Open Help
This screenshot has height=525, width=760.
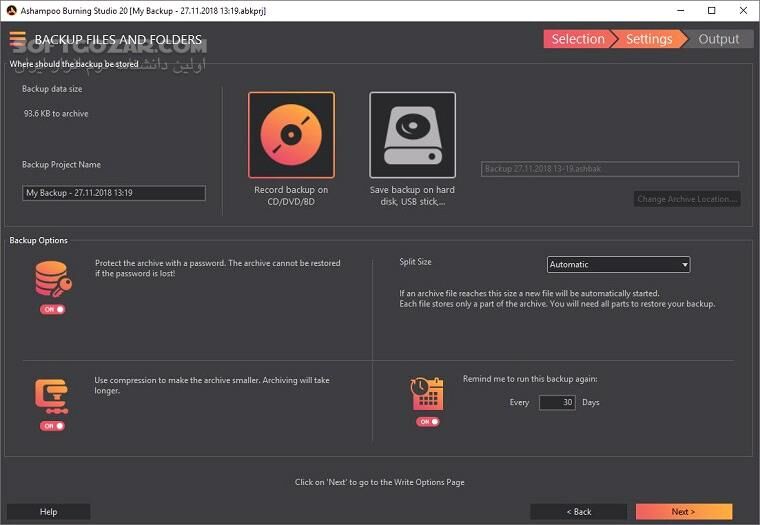(x=48, y=511)
